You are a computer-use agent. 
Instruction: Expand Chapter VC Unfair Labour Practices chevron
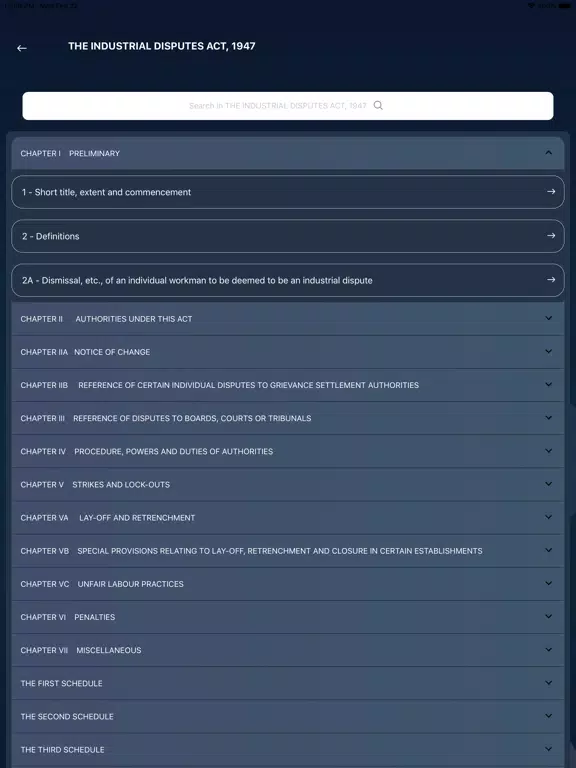[x=549, y=583]
